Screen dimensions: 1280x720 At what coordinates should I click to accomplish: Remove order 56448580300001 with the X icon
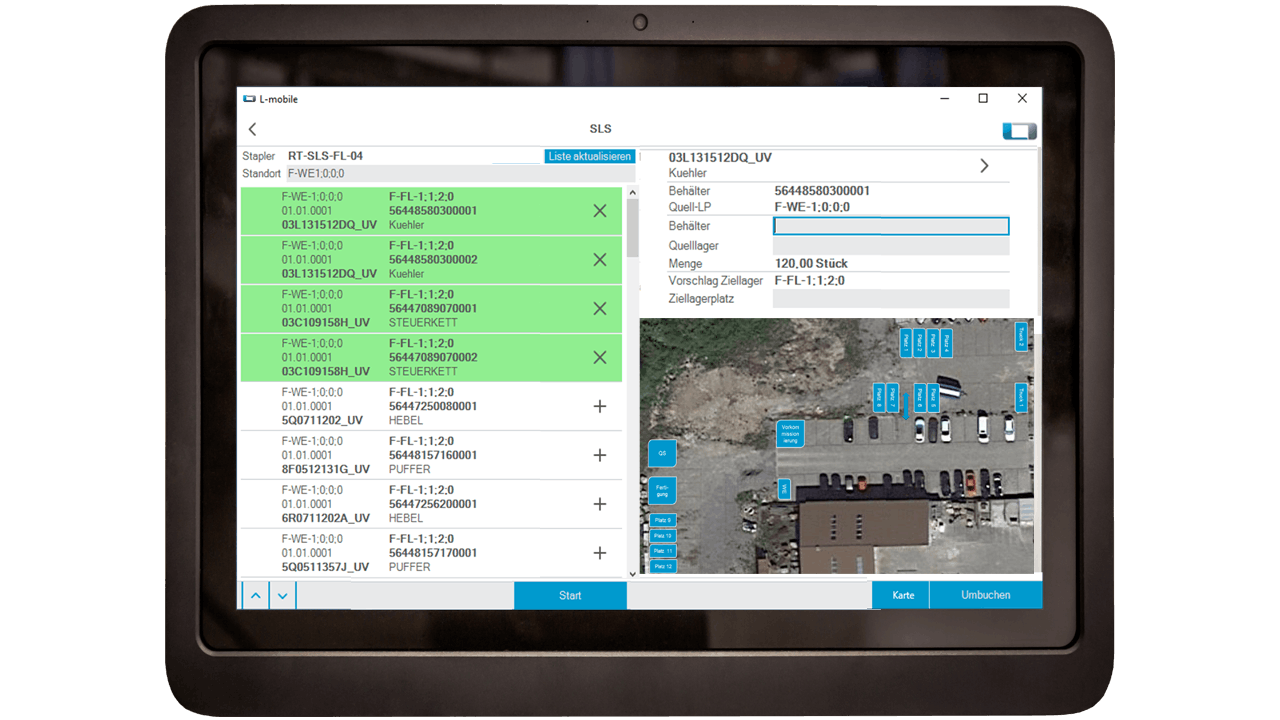600,211
